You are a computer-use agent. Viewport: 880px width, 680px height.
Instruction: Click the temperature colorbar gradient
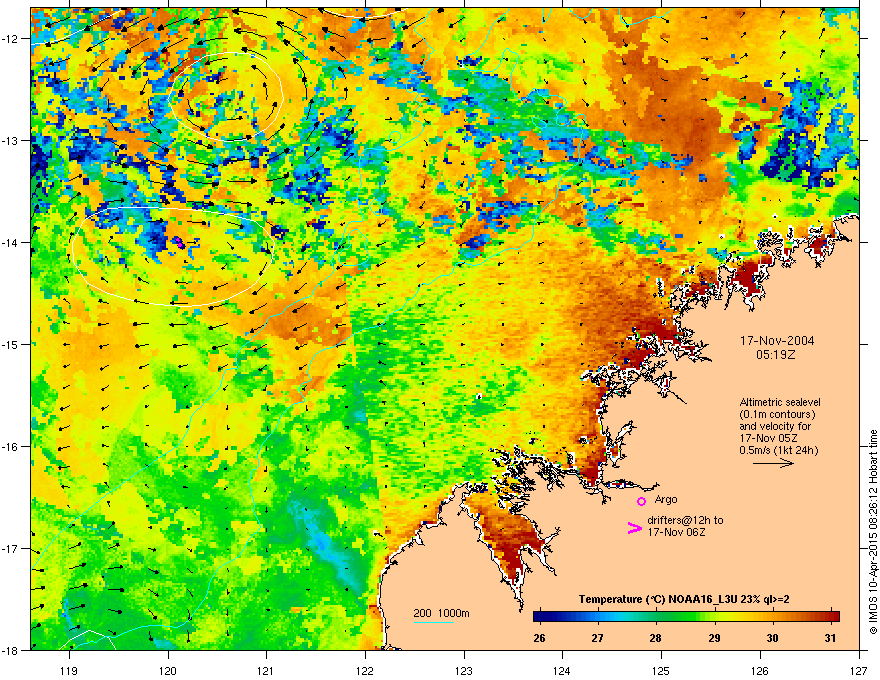(x=686, y=616)
